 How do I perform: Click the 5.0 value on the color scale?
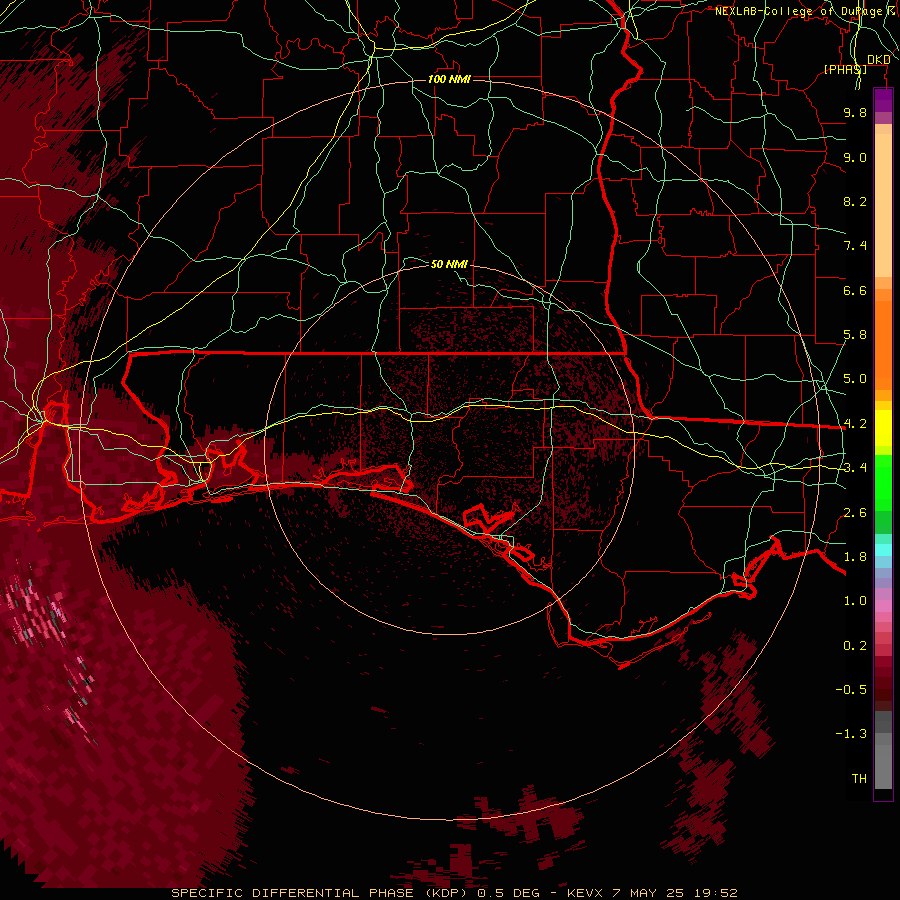click(855, 379)
